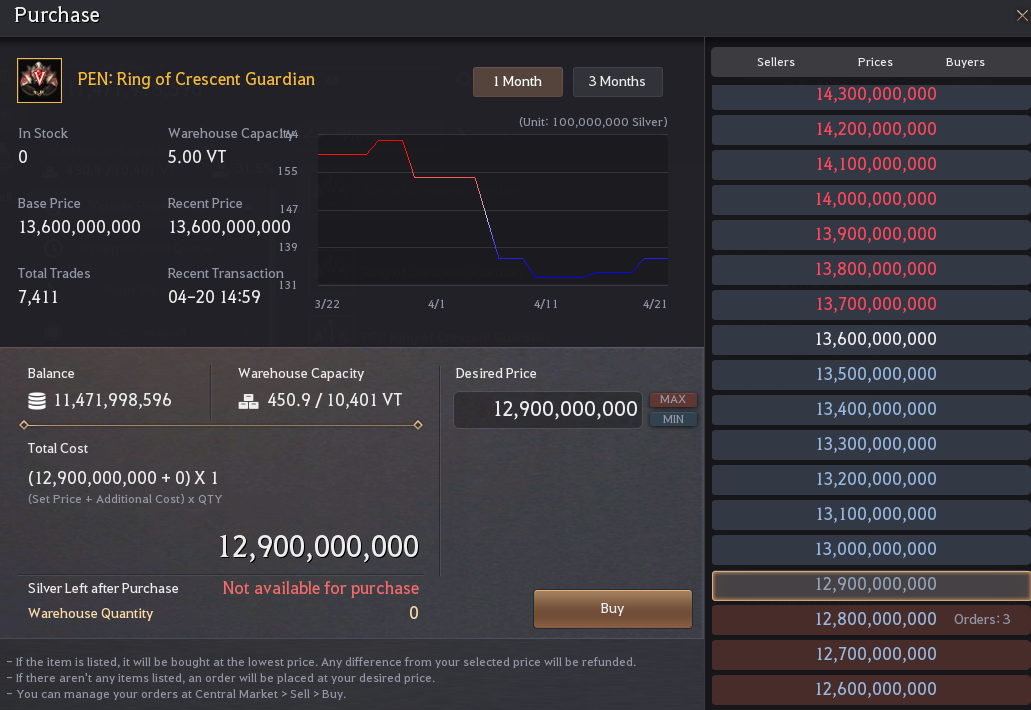Select price row 13,100,000,000
Screen dimensions: 1031x710
point(871,515)
